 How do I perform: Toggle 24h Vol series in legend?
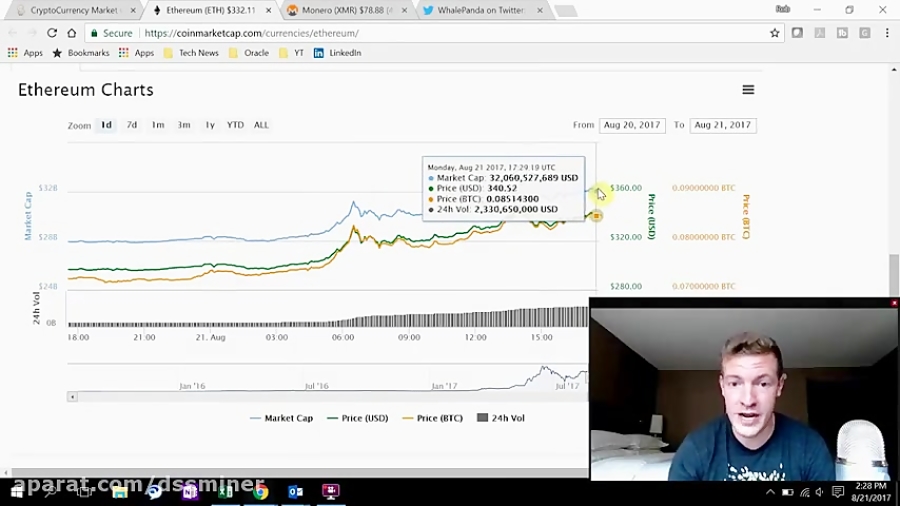pyautogui.click(x=501, y=418)
